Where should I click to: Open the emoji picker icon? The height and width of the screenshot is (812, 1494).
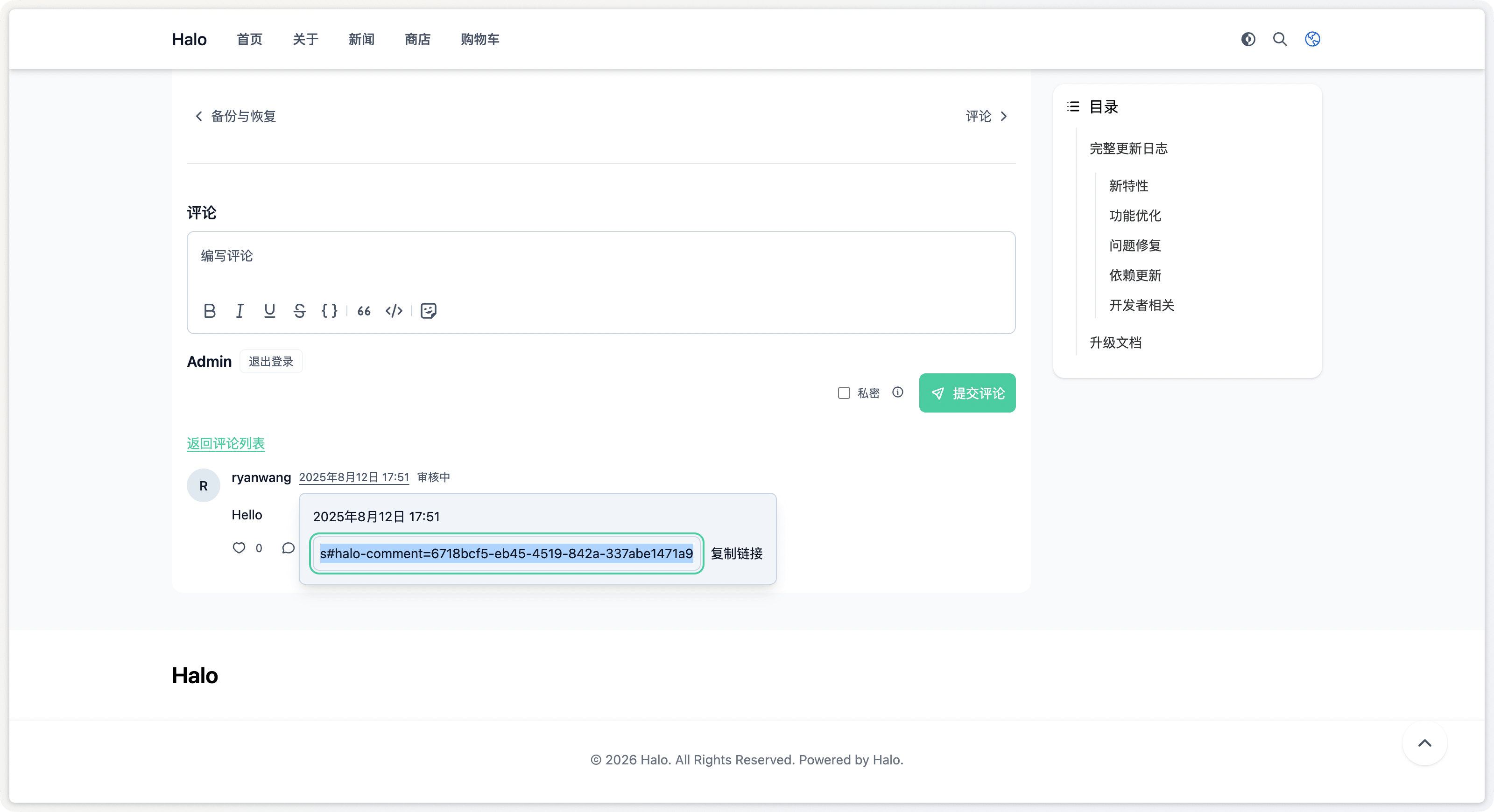click(x=429, y=311)
